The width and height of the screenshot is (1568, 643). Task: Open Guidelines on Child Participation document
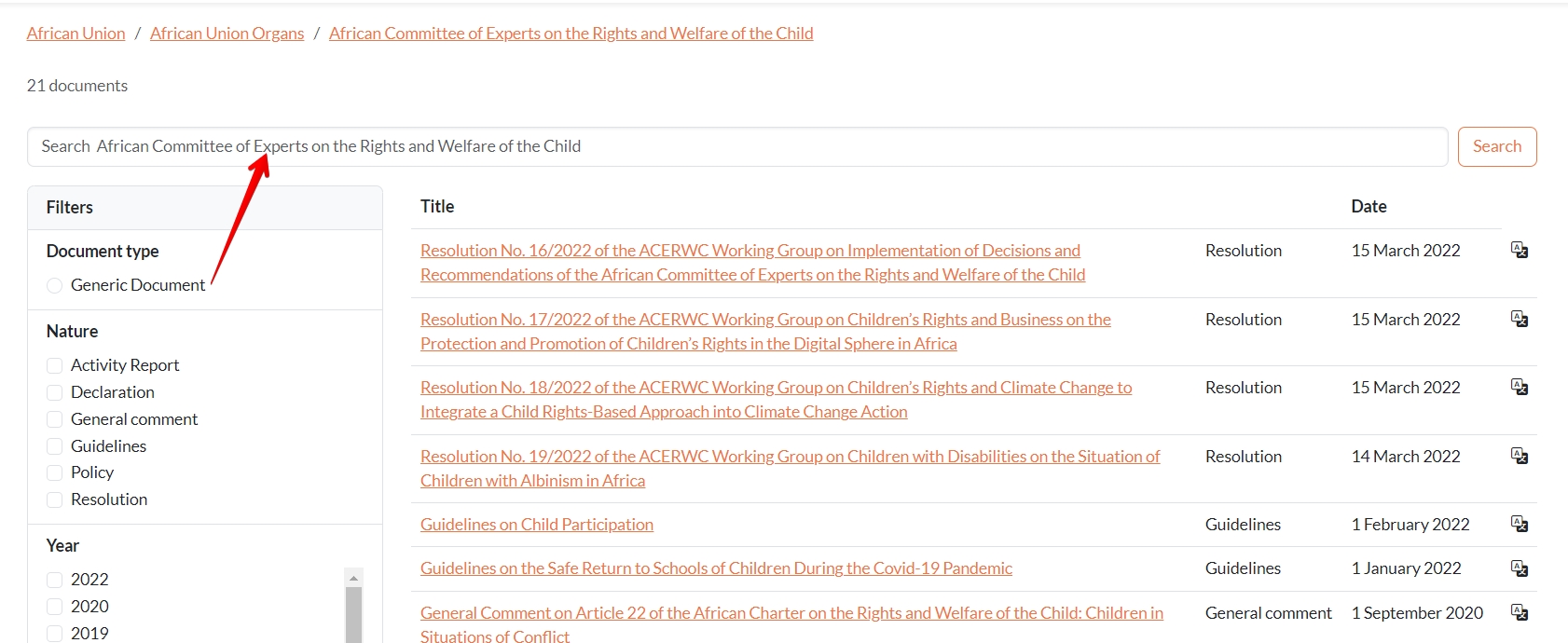536,525
